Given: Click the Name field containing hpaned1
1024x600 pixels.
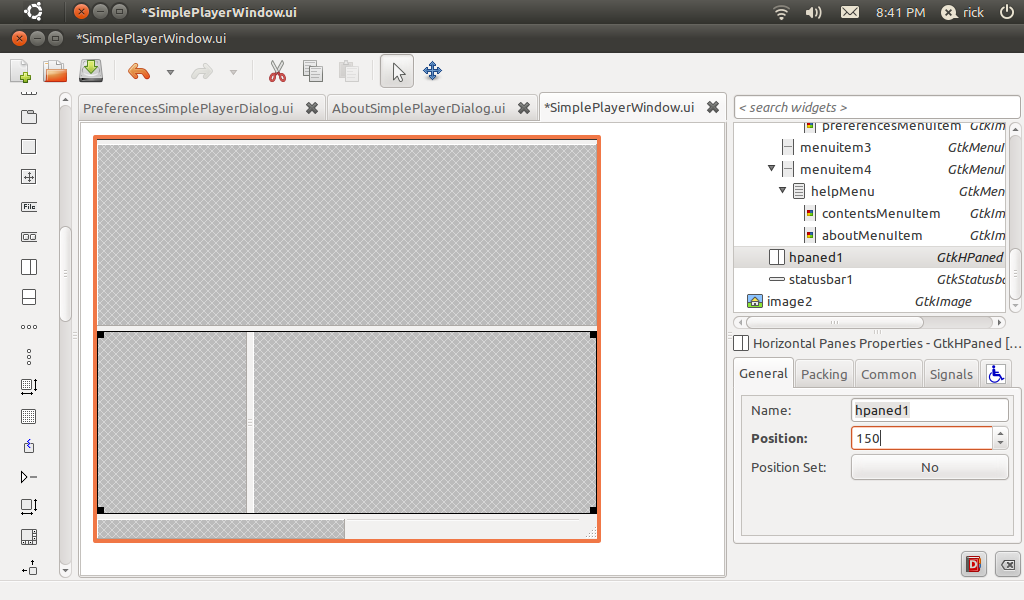Looking at the screenshot, I should pos(929,410).
